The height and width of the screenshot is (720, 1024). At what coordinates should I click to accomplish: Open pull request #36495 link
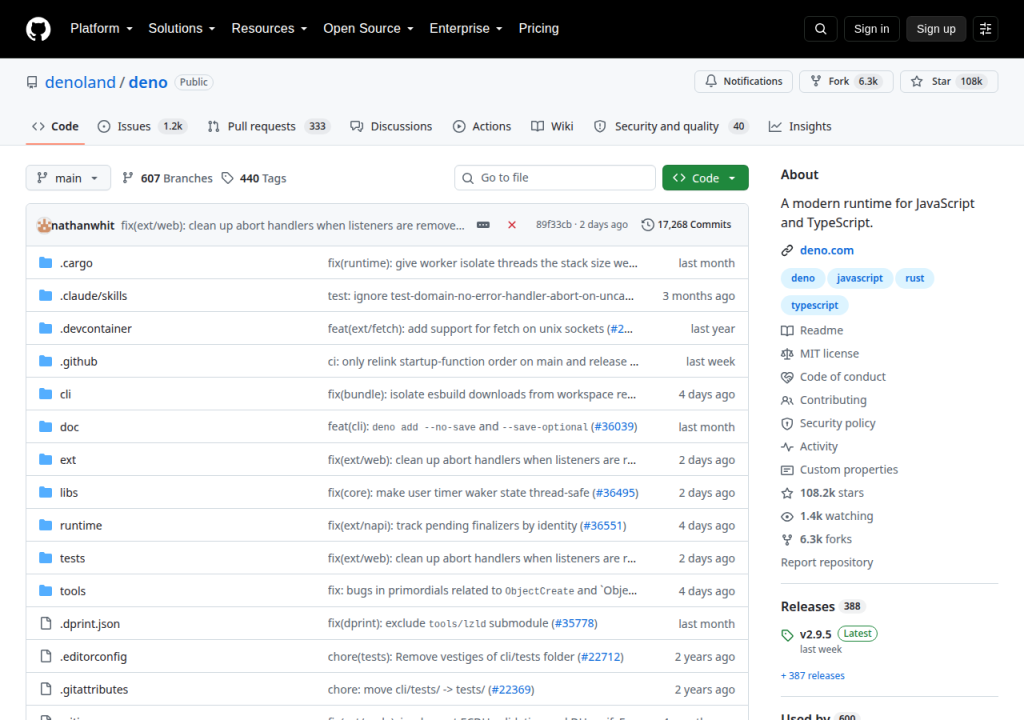click(615, 492)
